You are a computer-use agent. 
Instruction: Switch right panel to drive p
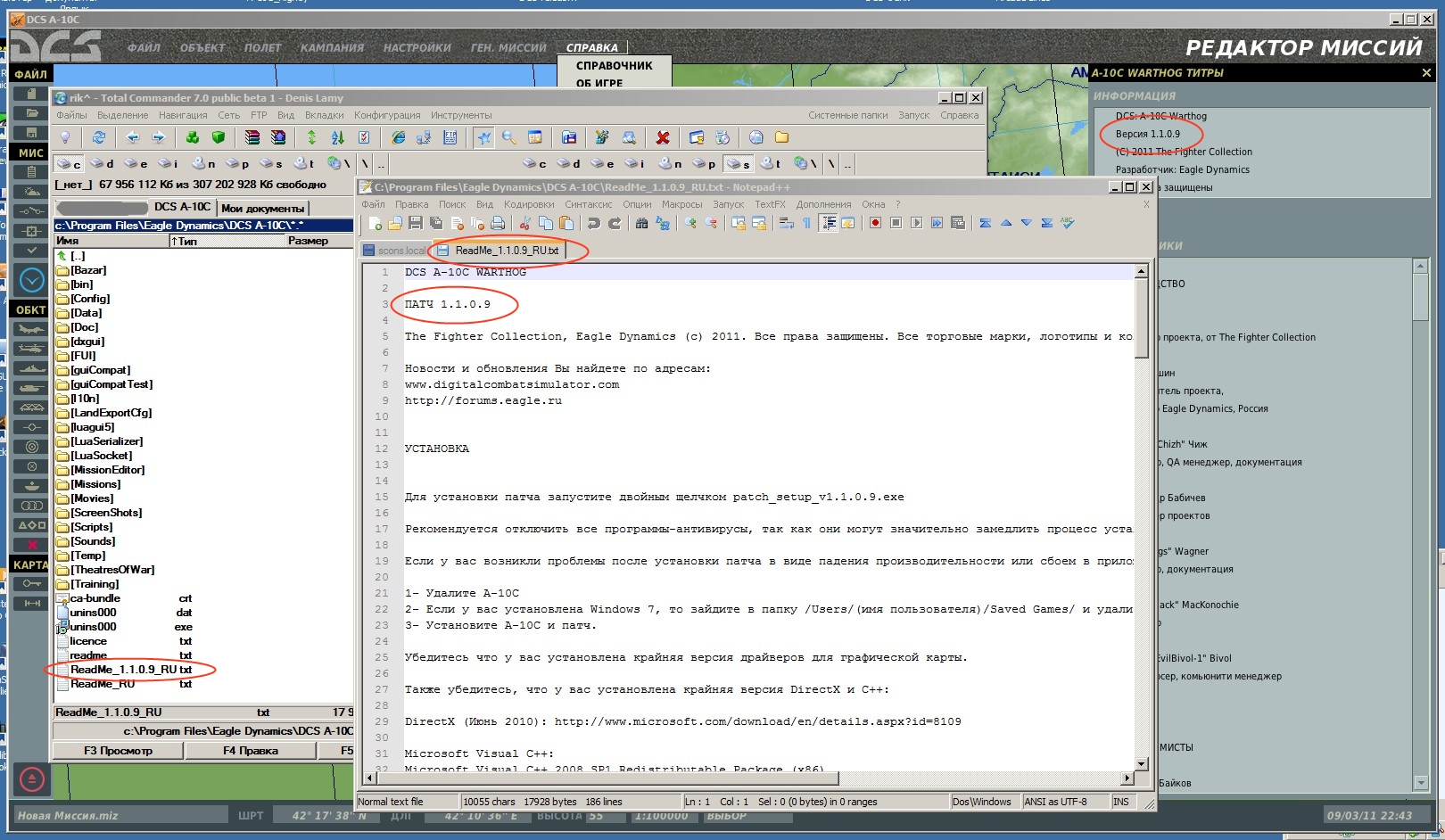coord(705,163)
